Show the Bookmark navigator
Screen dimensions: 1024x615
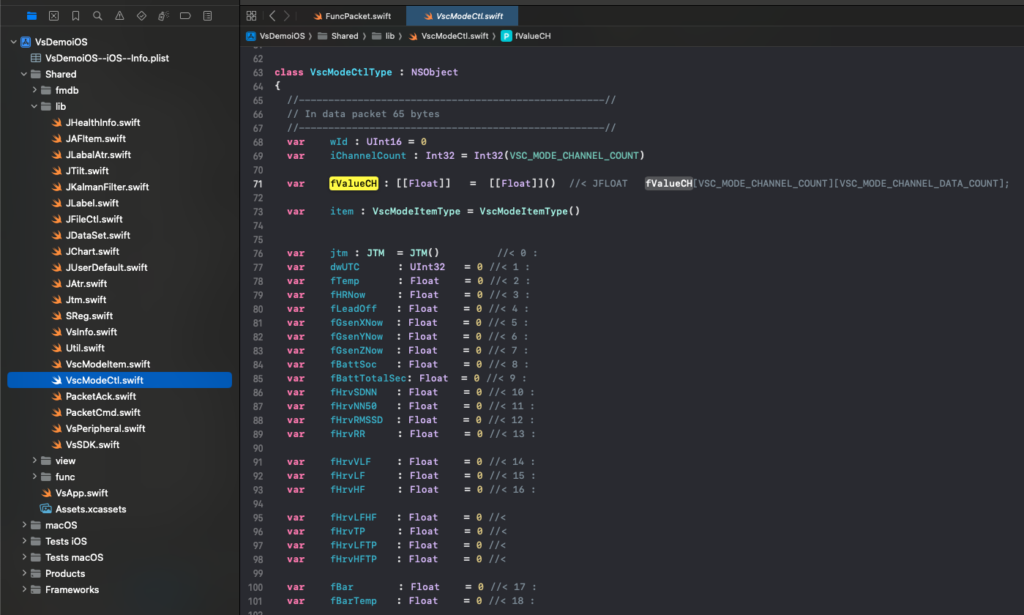tap(75, 16)
